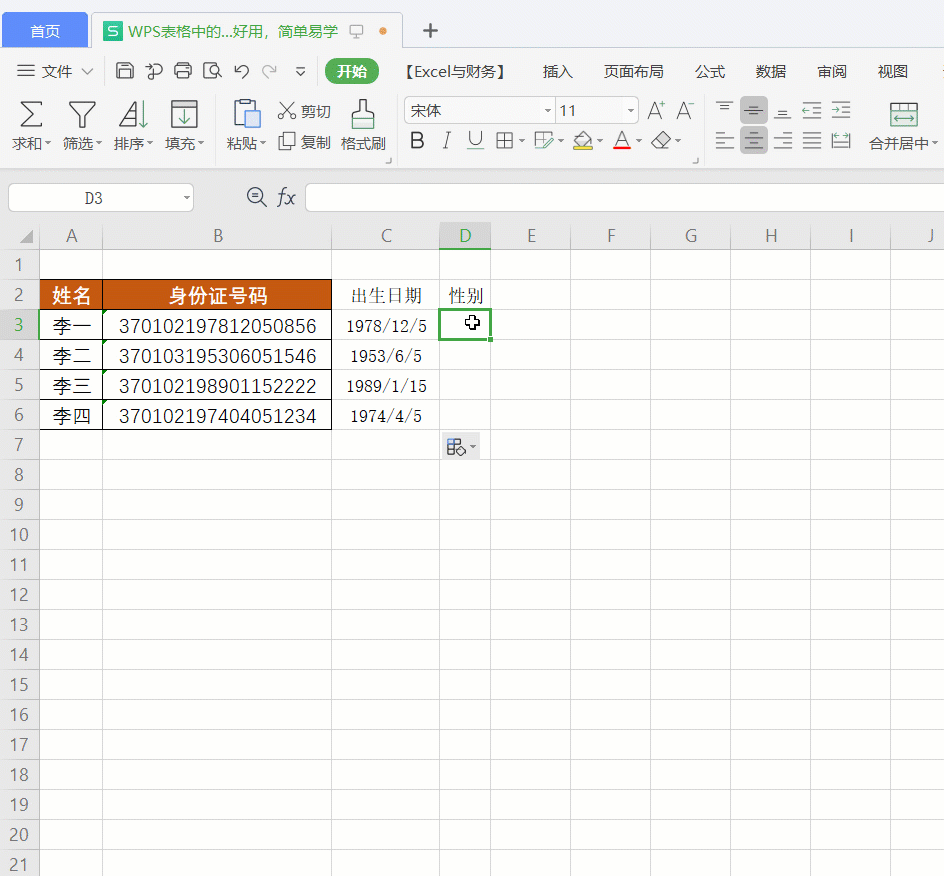Click the increase font size icon

[x=656, y=110]
